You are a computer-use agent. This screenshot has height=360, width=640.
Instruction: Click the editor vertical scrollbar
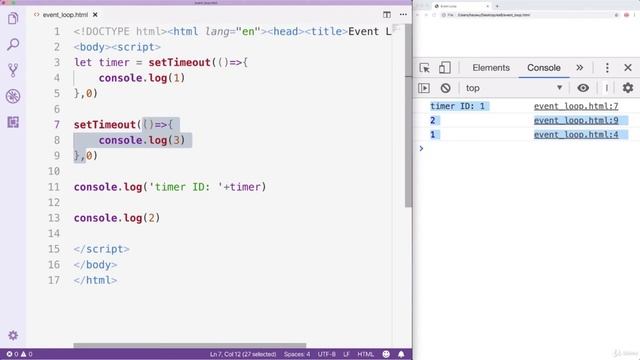click(409, 116)
